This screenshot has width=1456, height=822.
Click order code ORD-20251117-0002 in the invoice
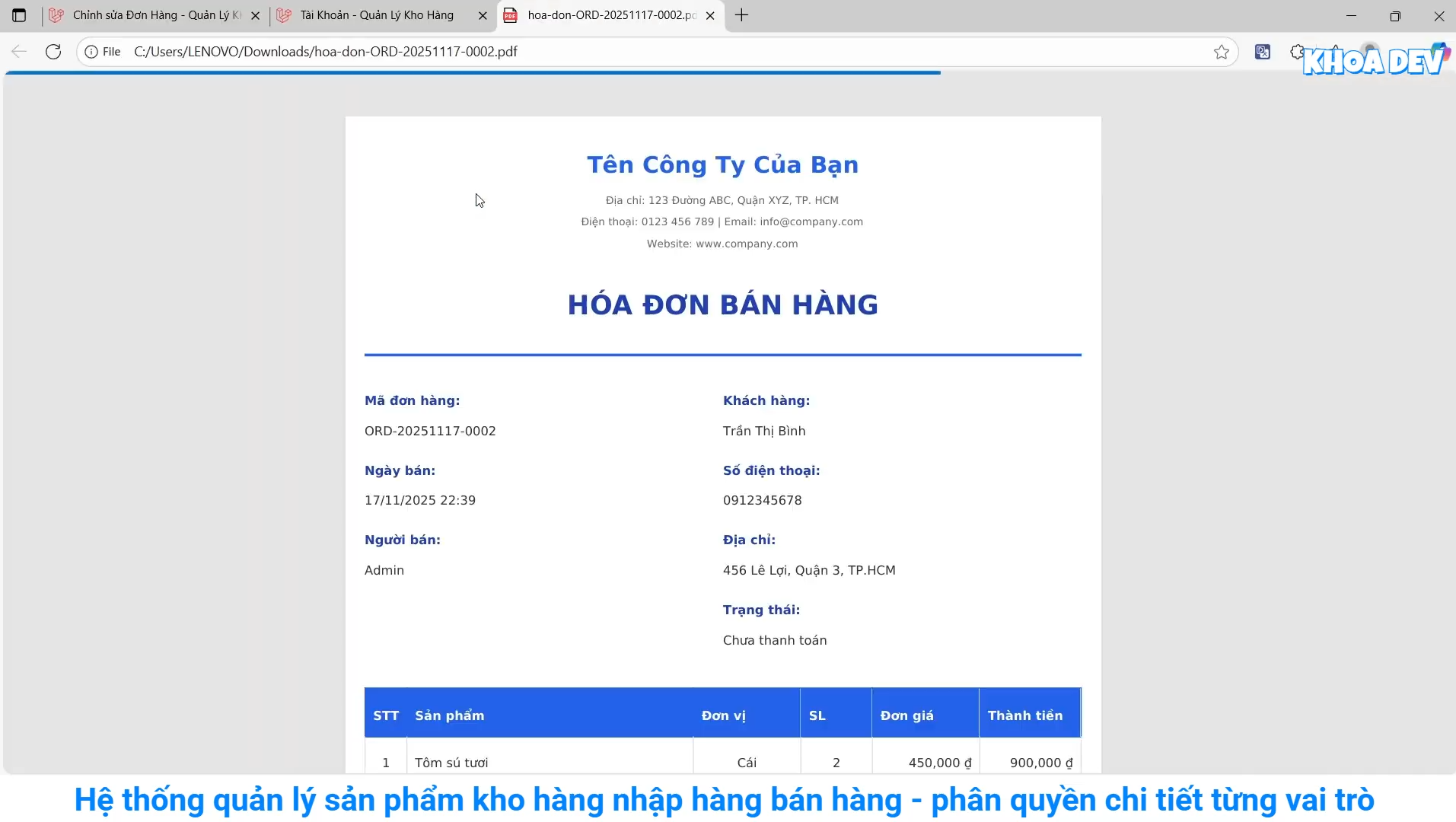(430, 431)
